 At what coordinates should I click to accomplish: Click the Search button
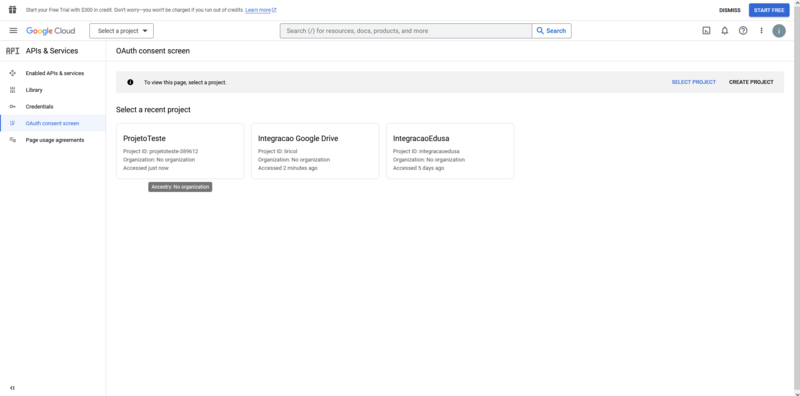[552, 31]
